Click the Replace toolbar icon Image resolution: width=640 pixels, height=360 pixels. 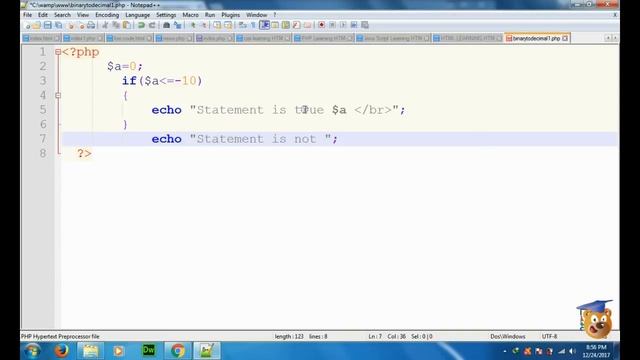pyautogui.click(x=177, y=25)
